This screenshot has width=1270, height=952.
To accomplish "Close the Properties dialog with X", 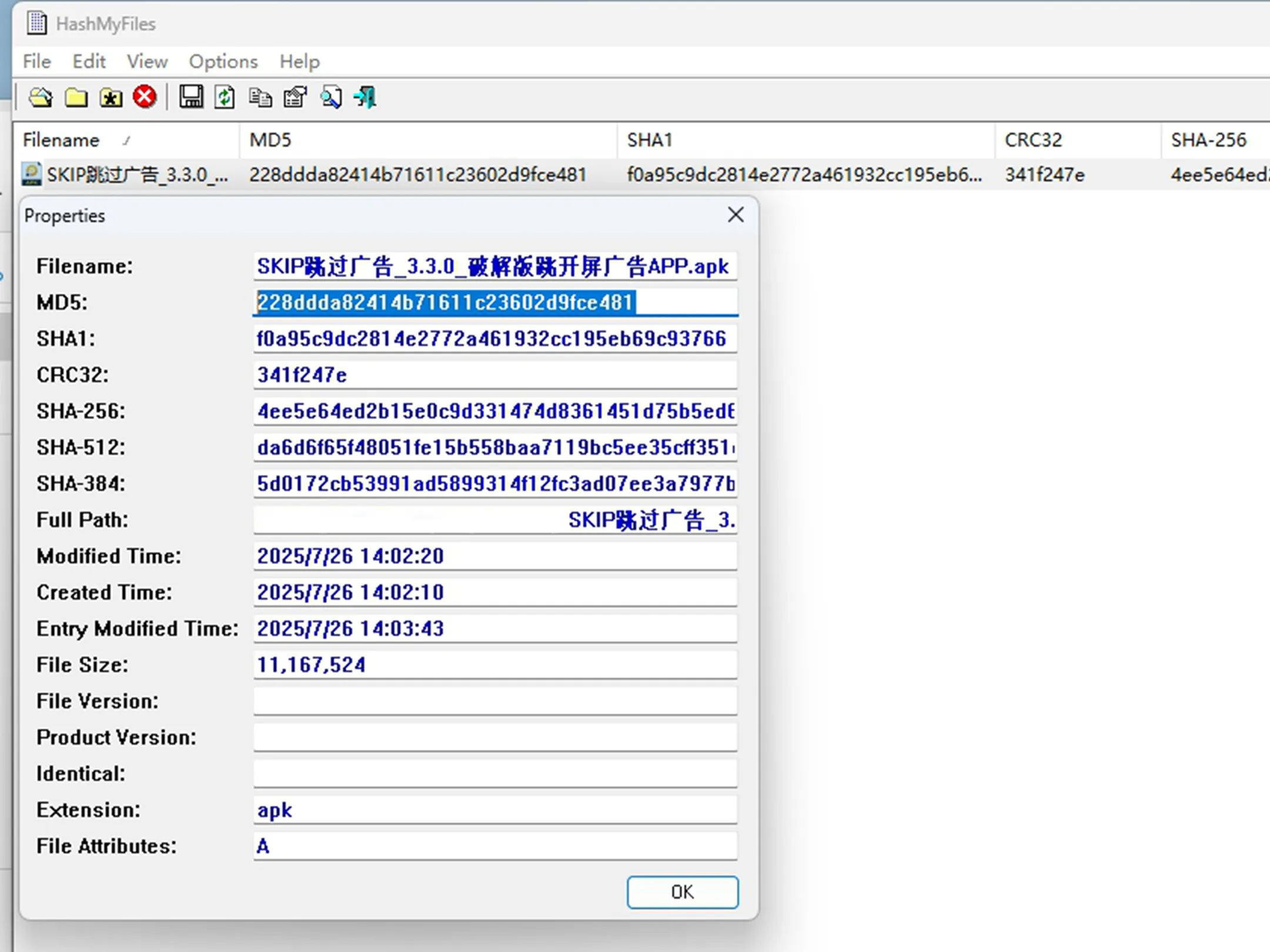I will click(736, 214).
